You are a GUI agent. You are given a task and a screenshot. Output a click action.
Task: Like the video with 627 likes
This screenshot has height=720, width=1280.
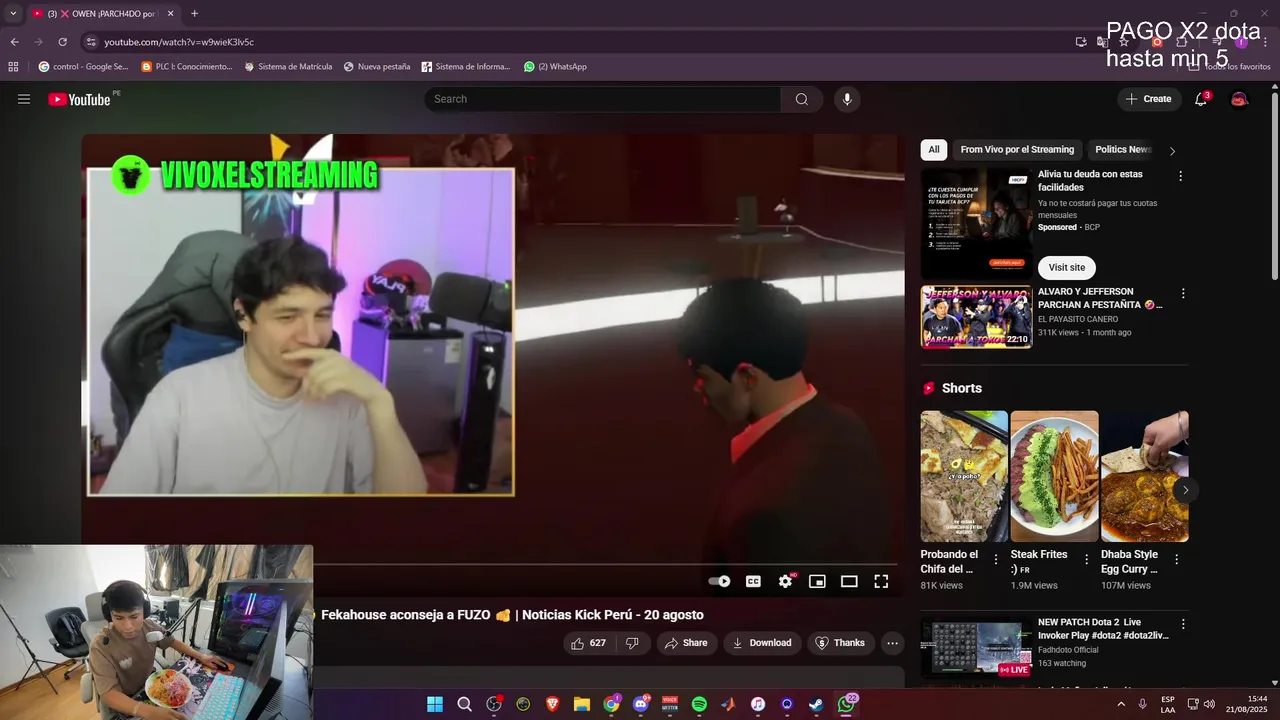coord(588,643)
